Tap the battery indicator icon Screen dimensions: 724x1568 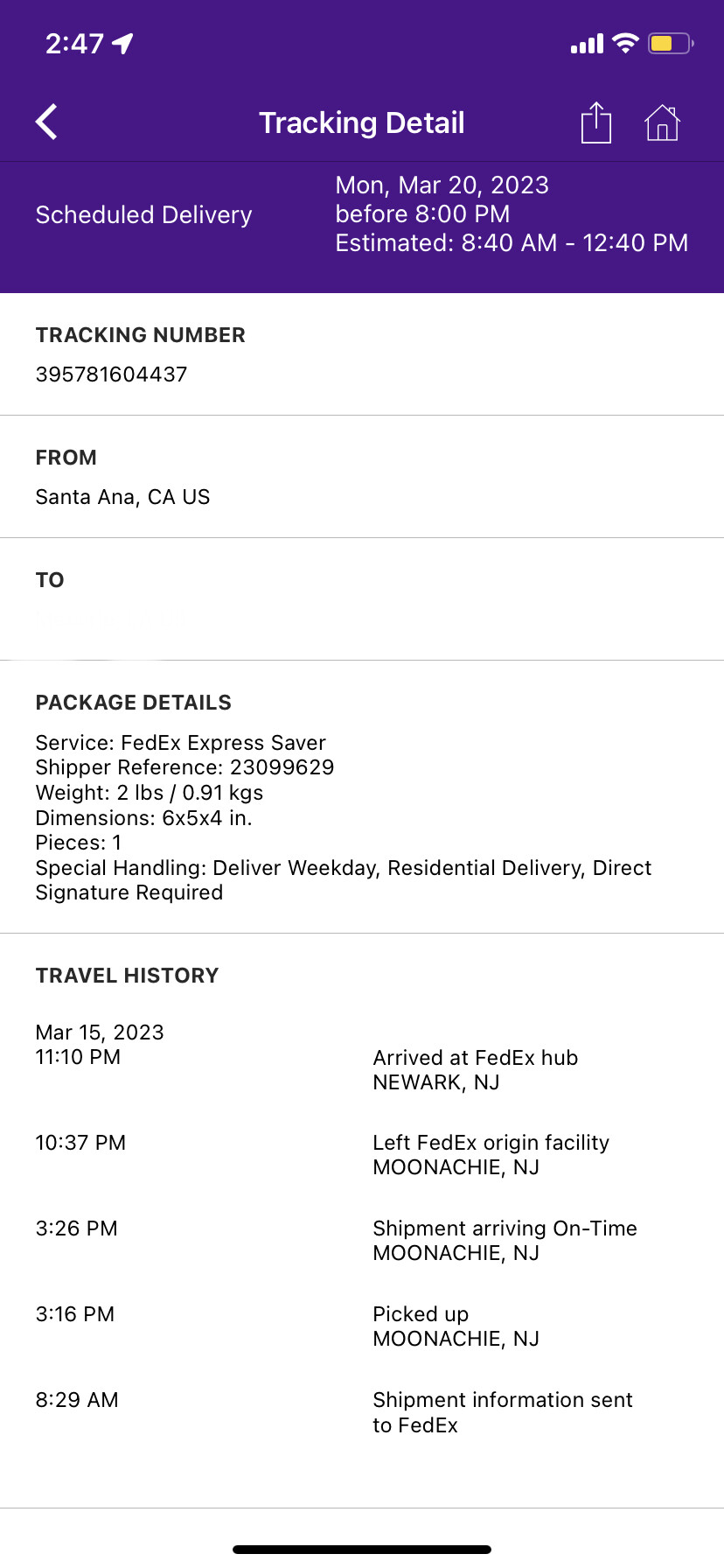click(x=671, y=43)
